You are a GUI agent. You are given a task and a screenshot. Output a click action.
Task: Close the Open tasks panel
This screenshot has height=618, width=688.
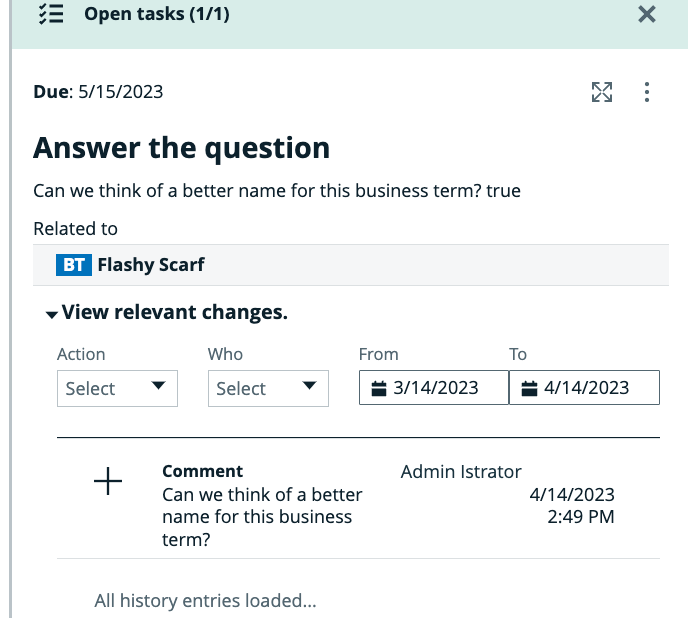[x=647, y=14]
